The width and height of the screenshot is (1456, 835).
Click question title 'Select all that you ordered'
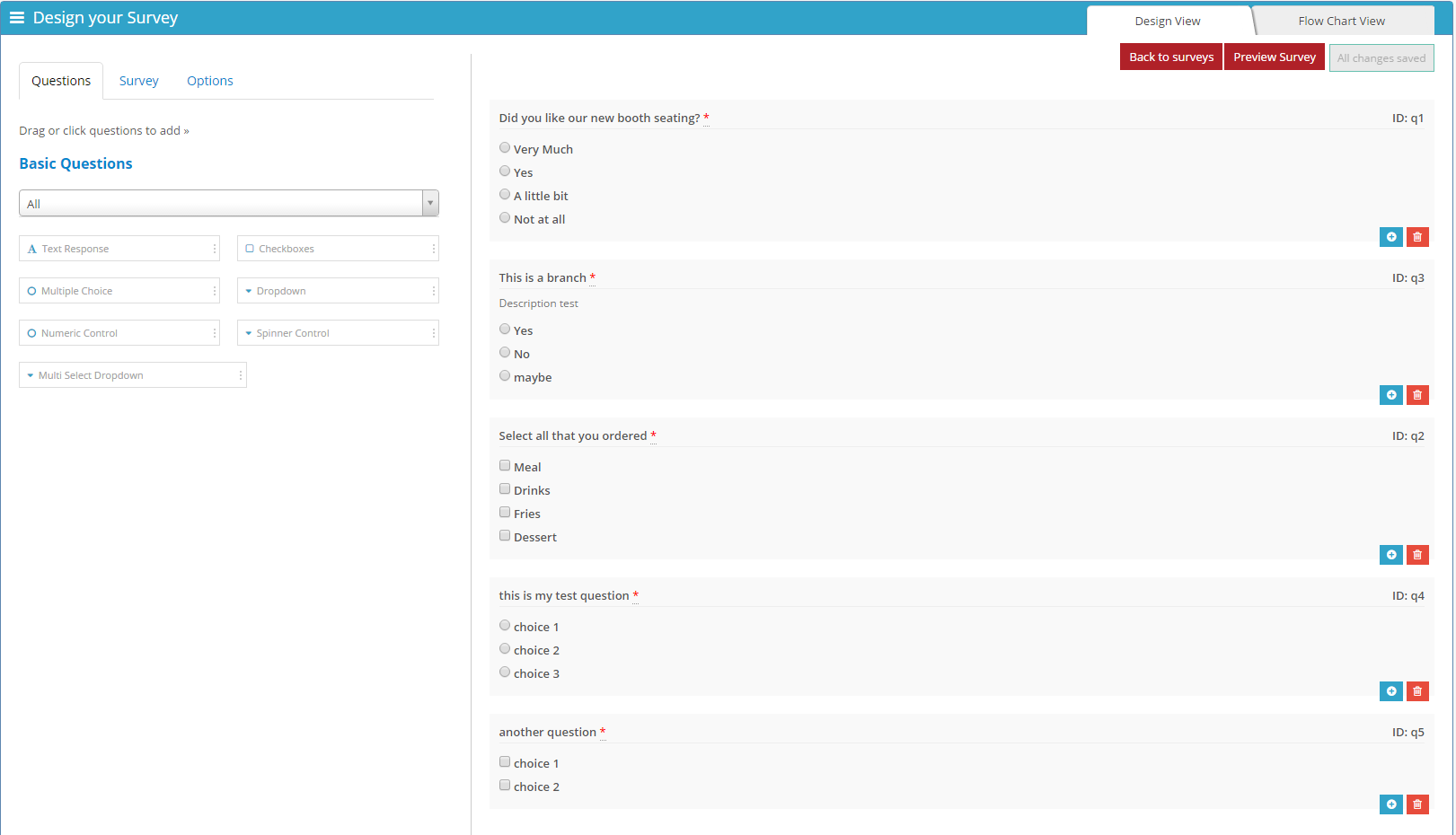[x=573, y=435]
